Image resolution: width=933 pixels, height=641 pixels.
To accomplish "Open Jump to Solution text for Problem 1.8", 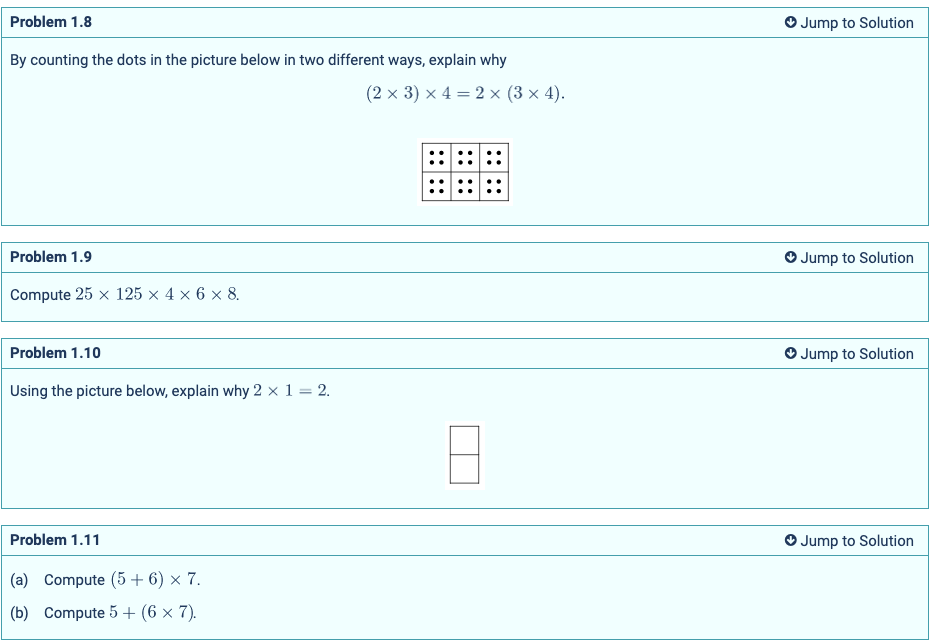I will [857, 23].
